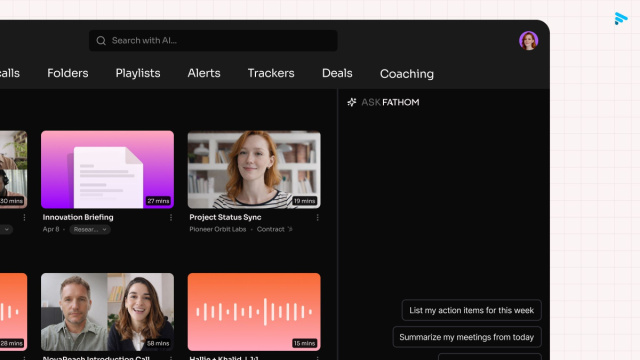The width and height of the screenshot is (640, 360).
Task: Expand the Resear... tag dropdown
Action: point(90,229)
